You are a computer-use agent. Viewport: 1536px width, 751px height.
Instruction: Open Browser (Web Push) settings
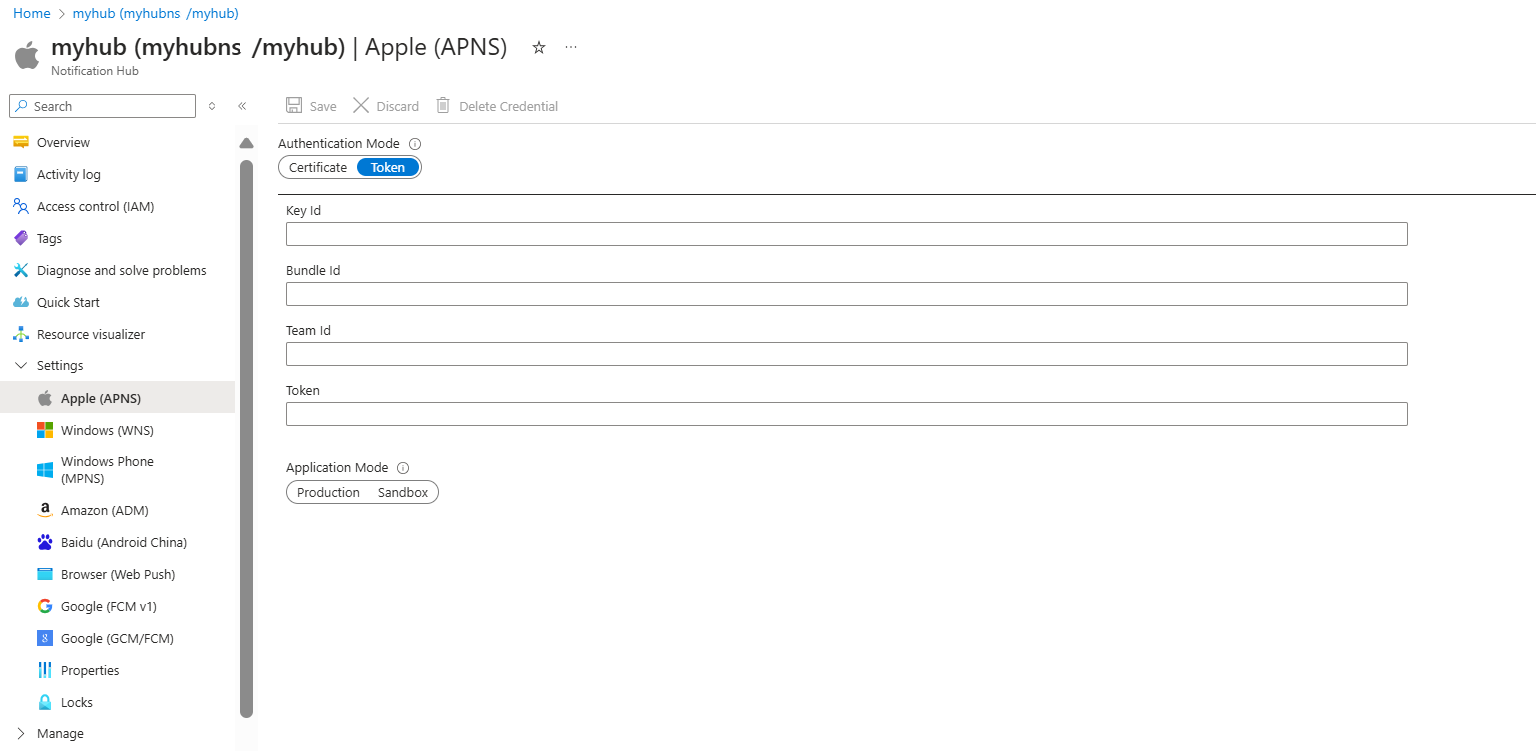pos(45,573)
